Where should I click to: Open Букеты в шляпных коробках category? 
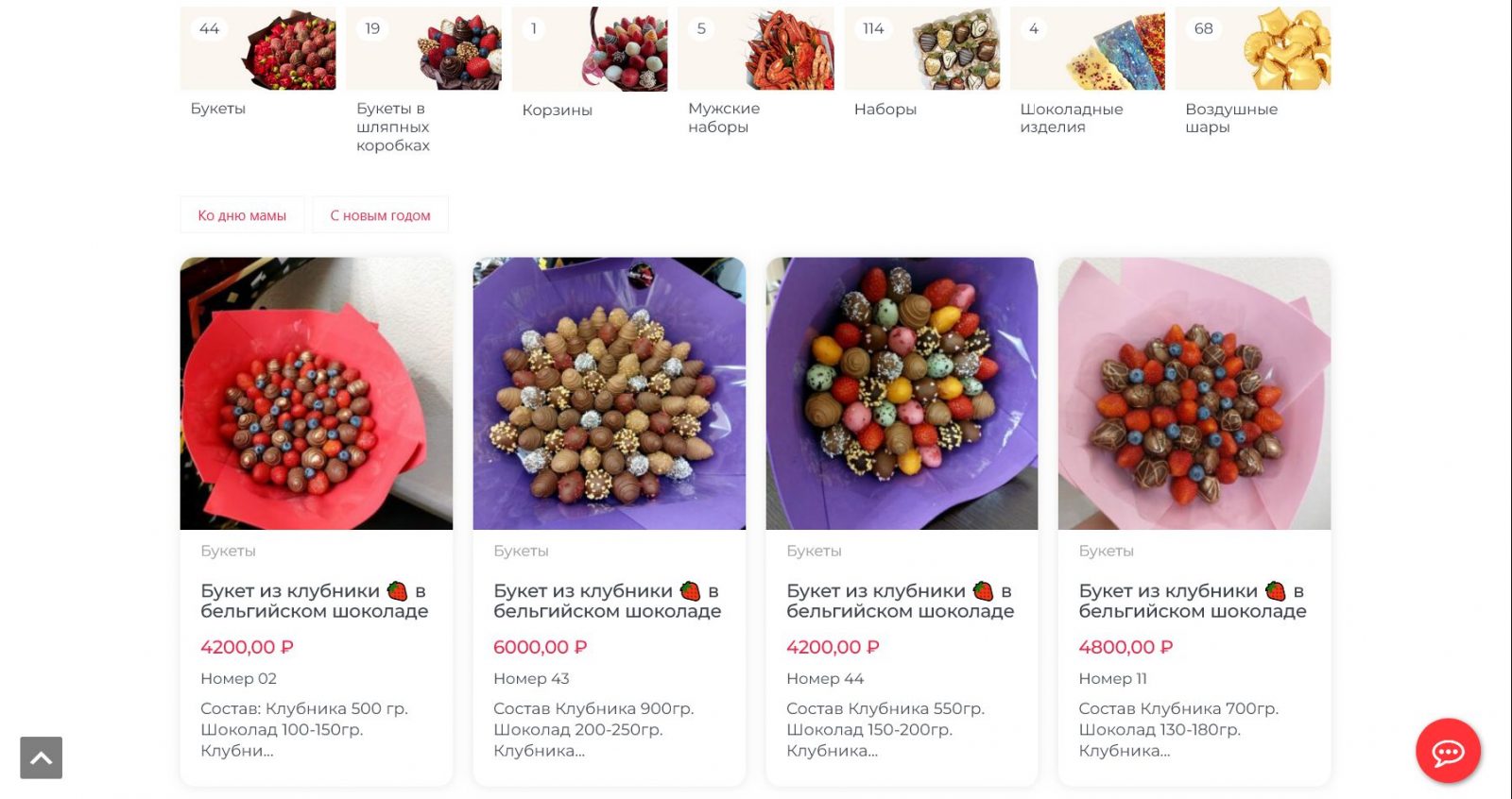(423, 49)
